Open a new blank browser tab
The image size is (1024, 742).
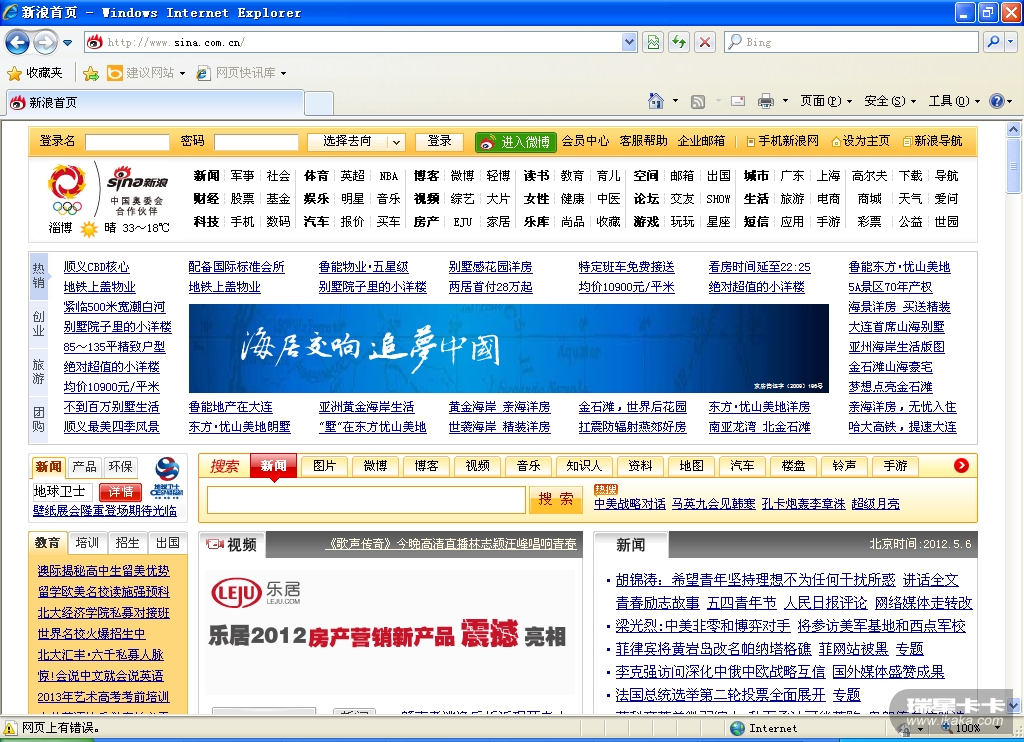pos(319,103)
